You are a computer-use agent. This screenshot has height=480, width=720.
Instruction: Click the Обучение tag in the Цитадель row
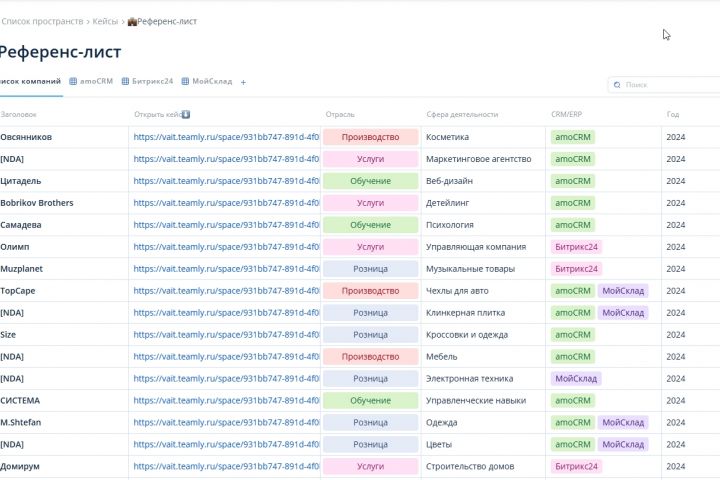click(370, 181)
